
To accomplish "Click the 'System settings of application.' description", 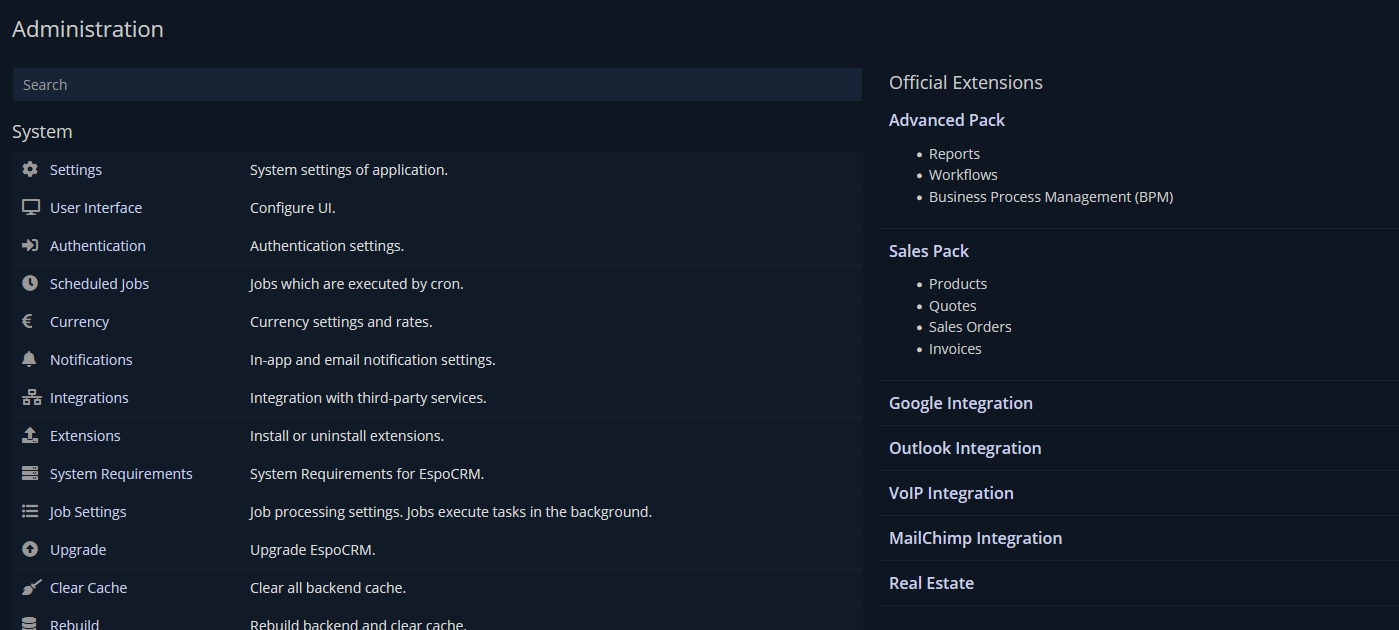I will [349, 170].
